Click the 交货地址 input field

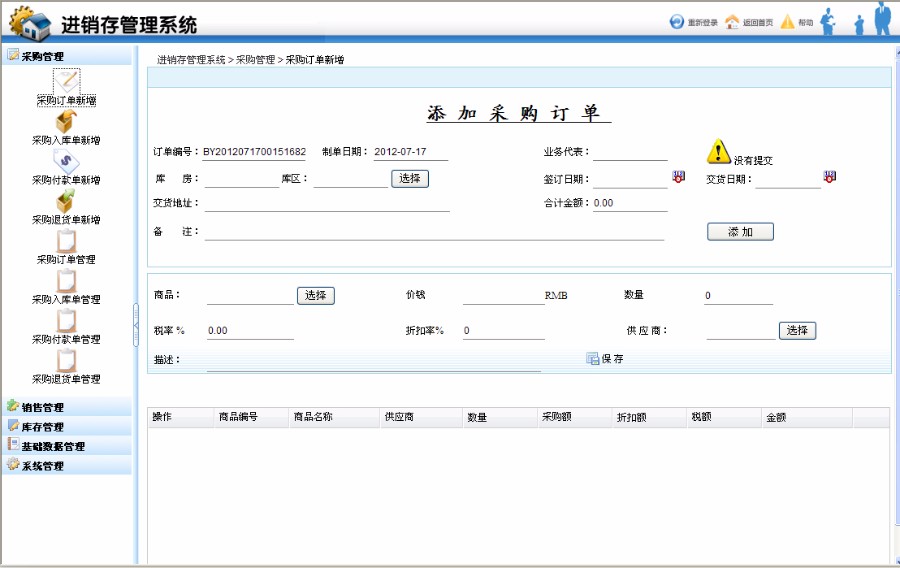(x=327, y=204)
